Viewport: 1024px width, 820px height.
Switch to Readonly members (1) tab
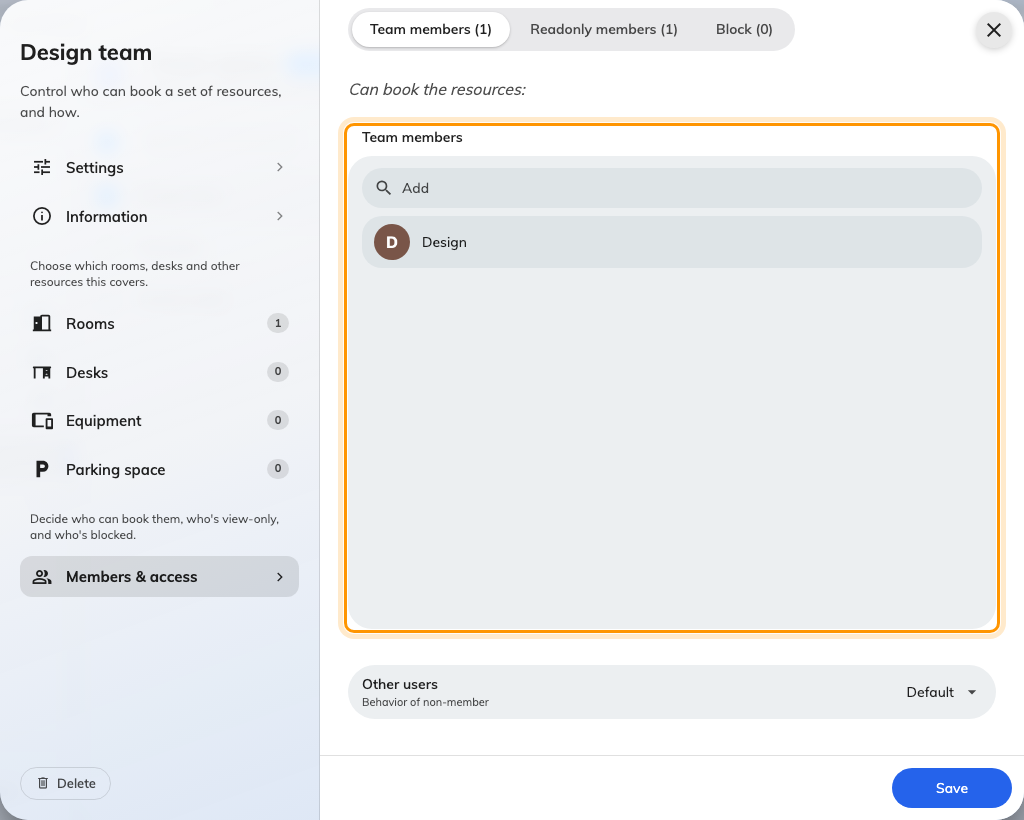tap(603, 29)
